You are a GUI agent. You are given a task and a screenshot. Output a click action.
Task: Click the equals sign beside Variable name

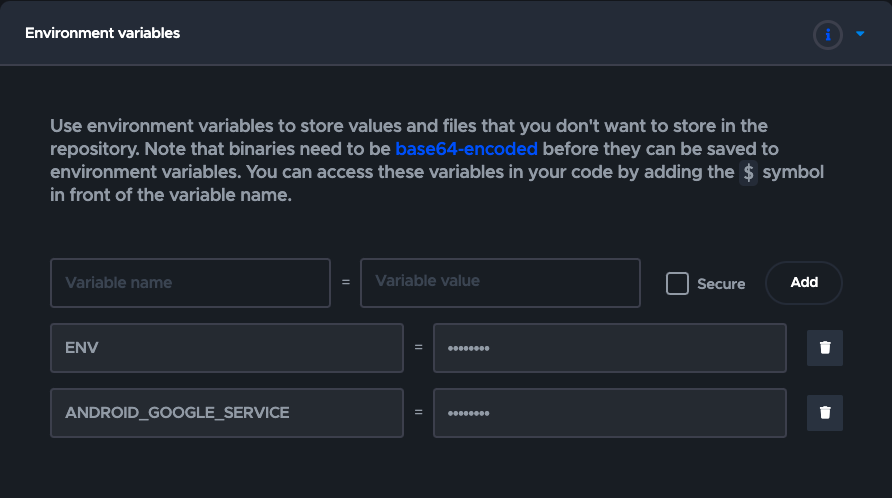pyautogui.click(x=346, y=283)
